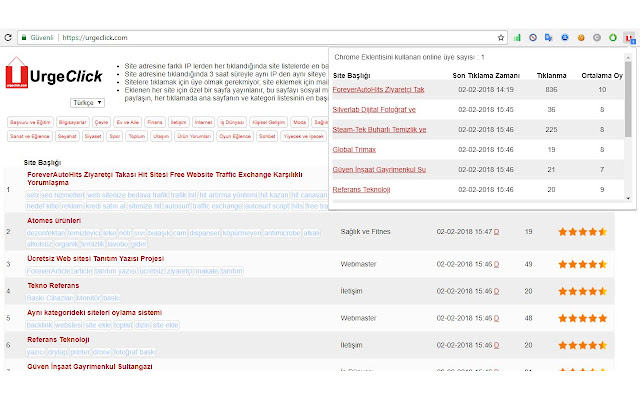Screen dimensions: 640x400
Task: Click D link in Atomes ürünleri row
Action: coord(496,232)
